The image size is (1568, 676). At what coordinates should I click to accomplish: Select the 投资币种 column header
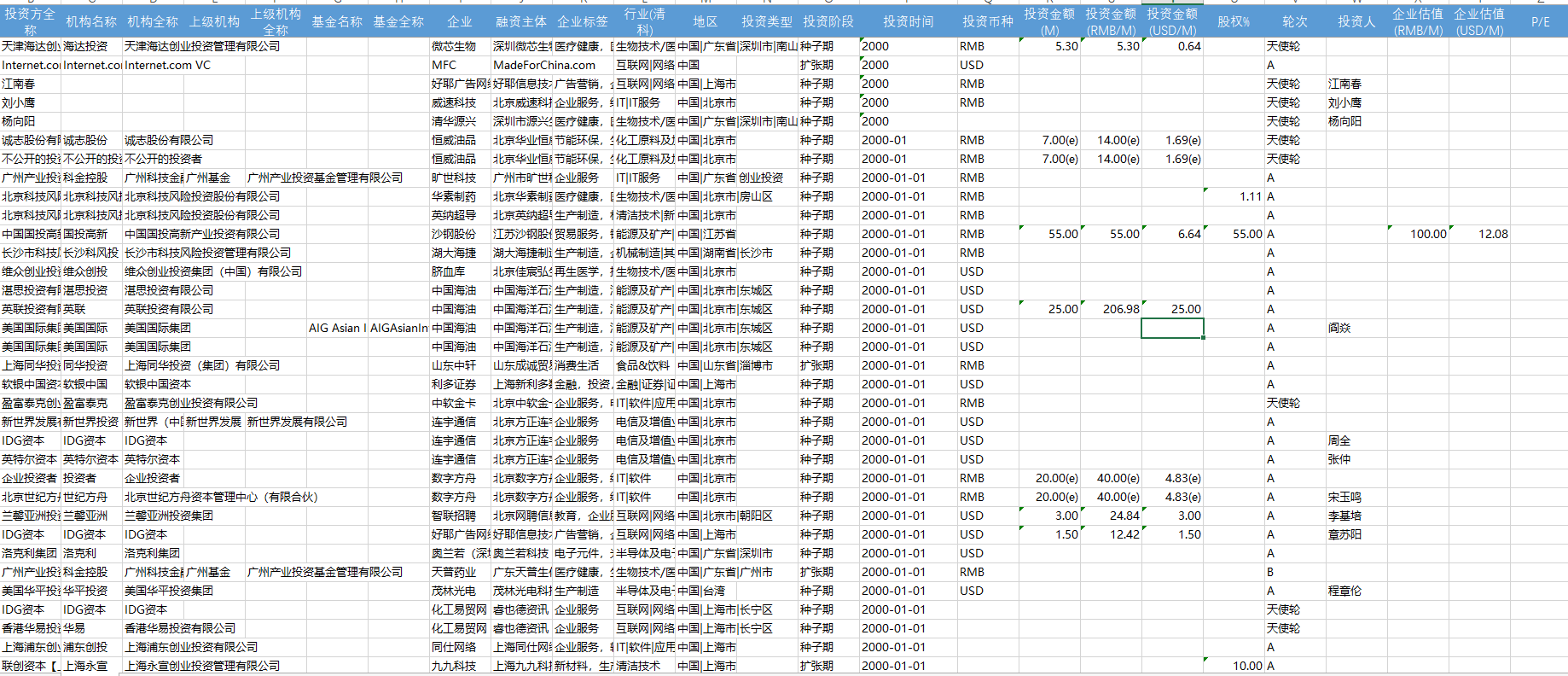[988, 21]
